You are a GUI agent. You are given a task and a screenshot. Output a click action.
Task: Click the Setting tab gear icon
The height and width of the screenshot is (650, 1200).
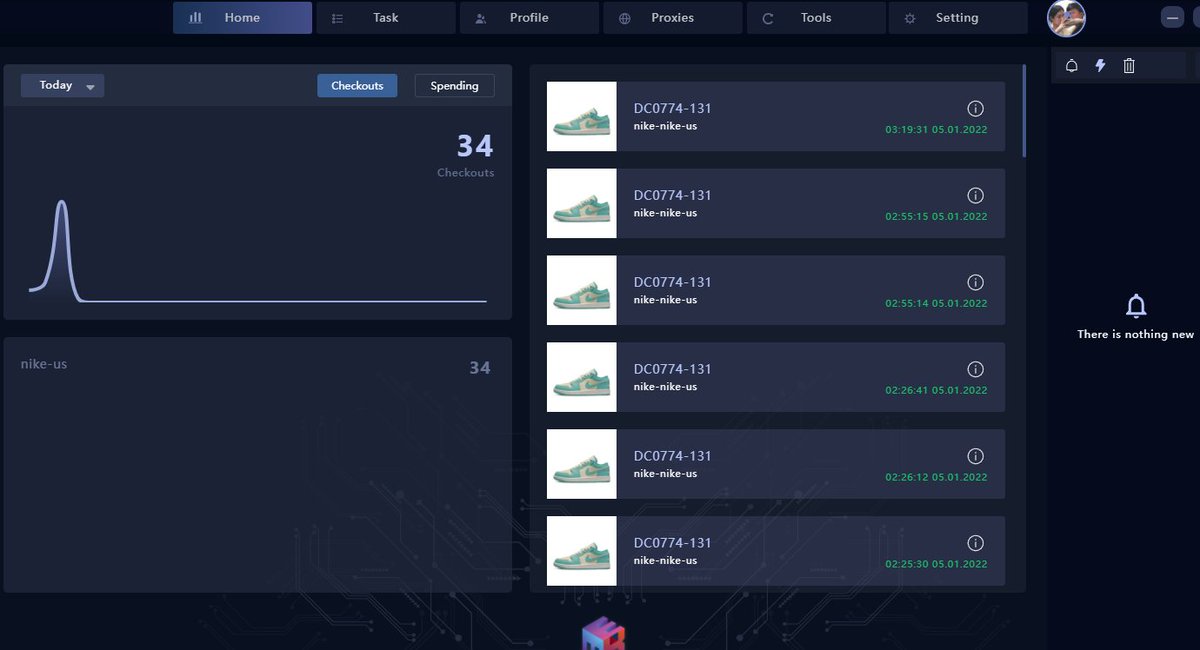909,18
